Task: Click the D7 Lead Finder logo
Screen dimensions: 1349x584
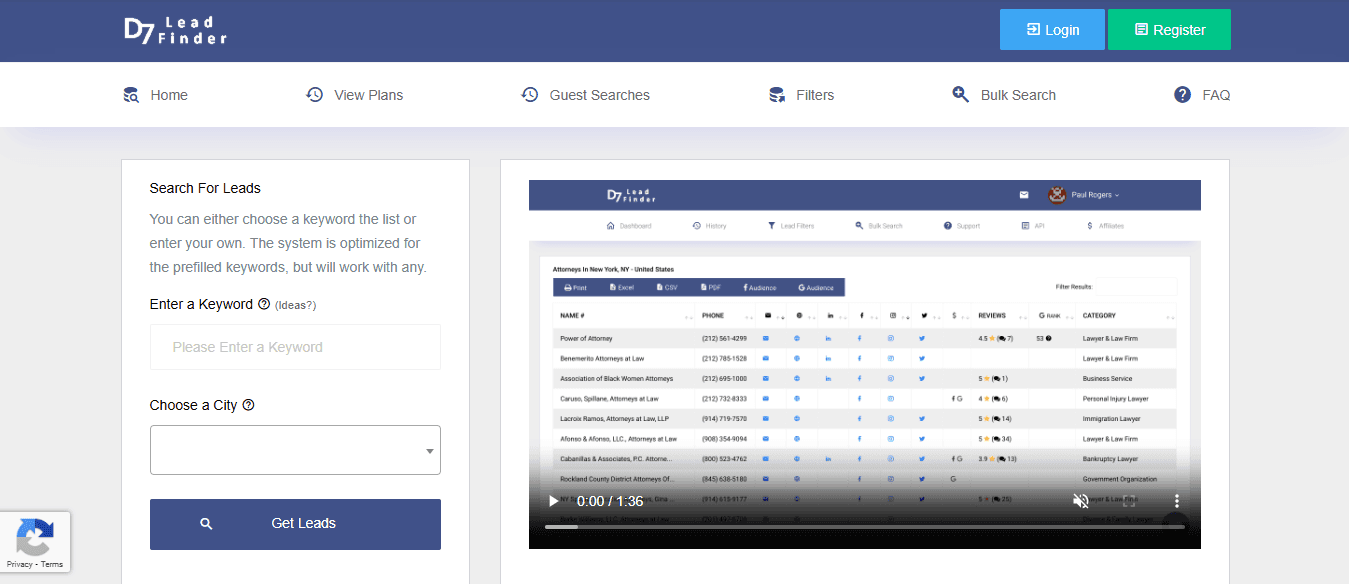Action: coord(175,30)
